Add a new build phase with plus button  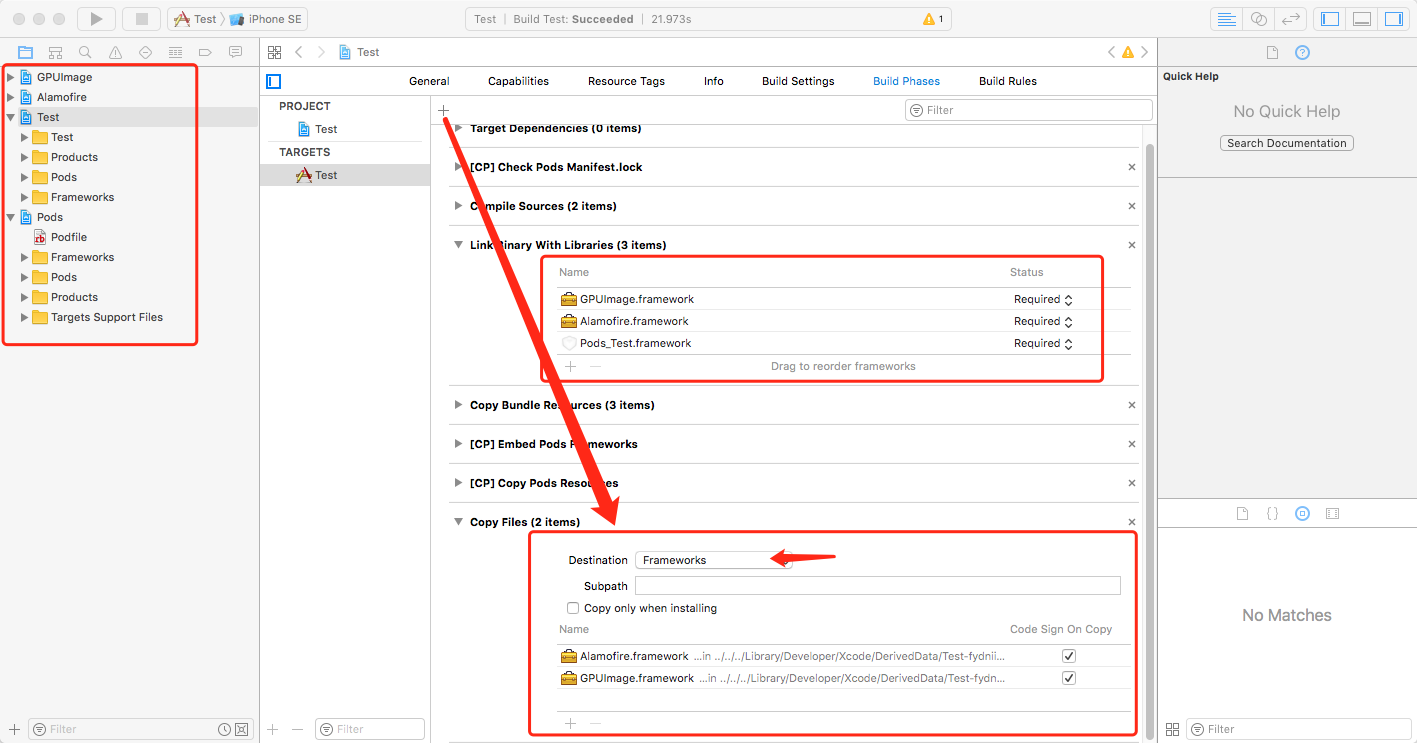444,110
